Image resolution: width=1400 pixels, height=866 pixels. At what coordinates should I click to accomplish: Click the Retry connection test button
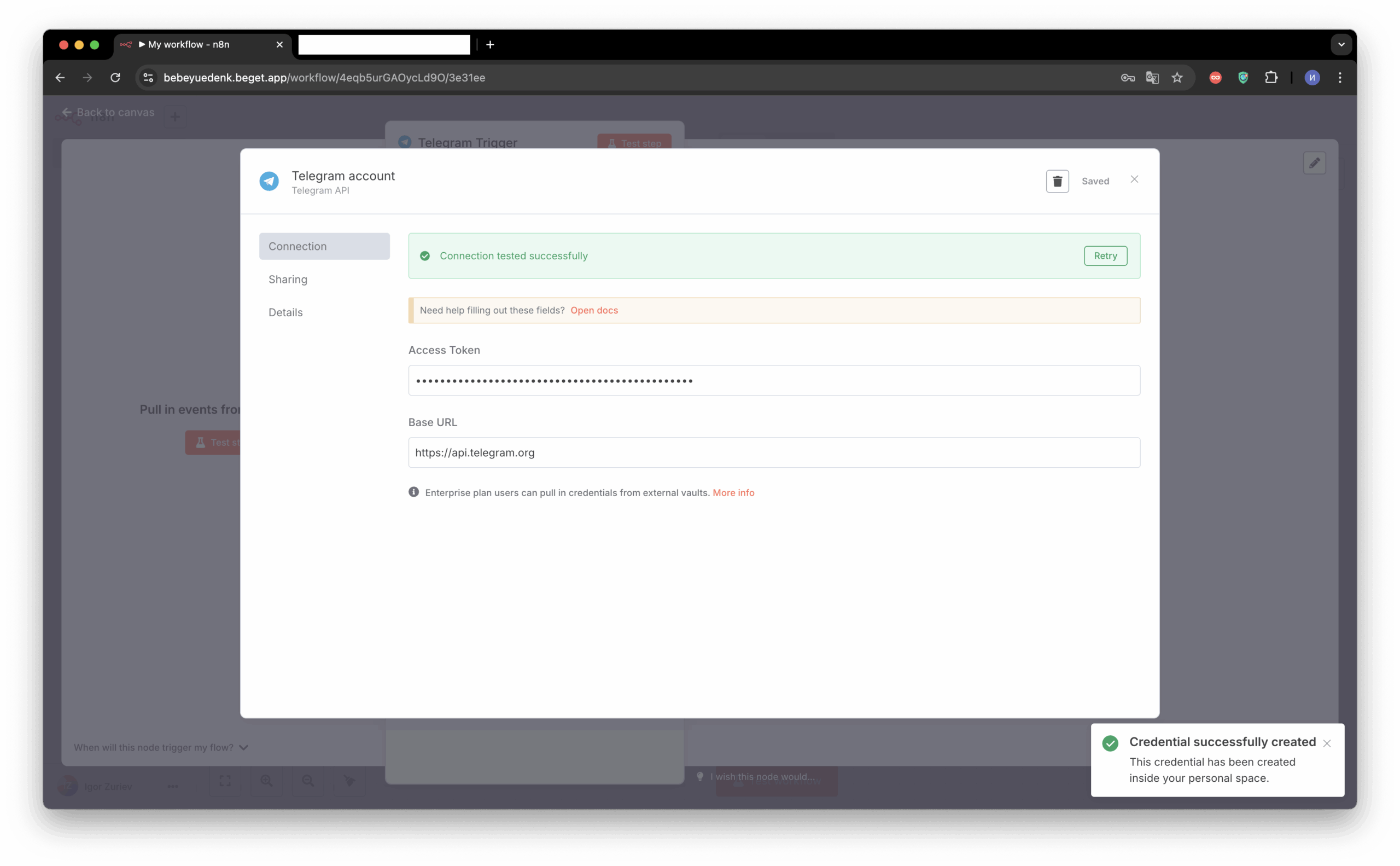(1105, 256)
